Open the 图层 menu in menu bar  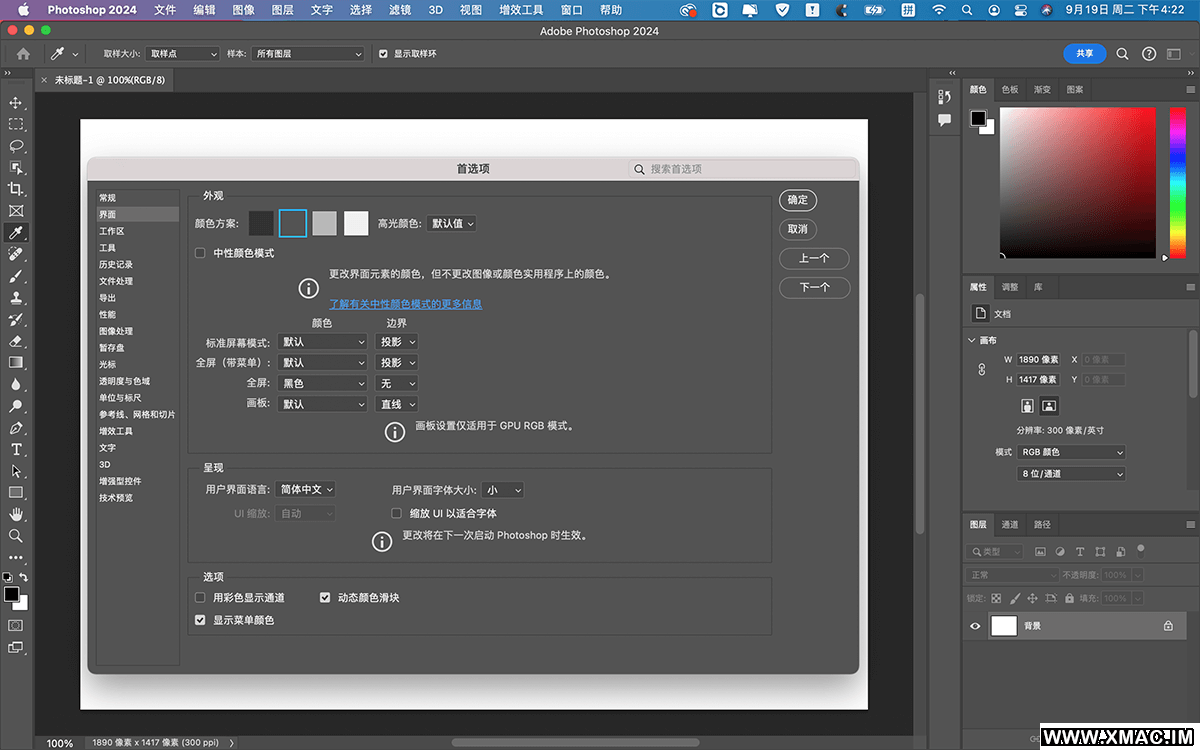coord(282,10)
